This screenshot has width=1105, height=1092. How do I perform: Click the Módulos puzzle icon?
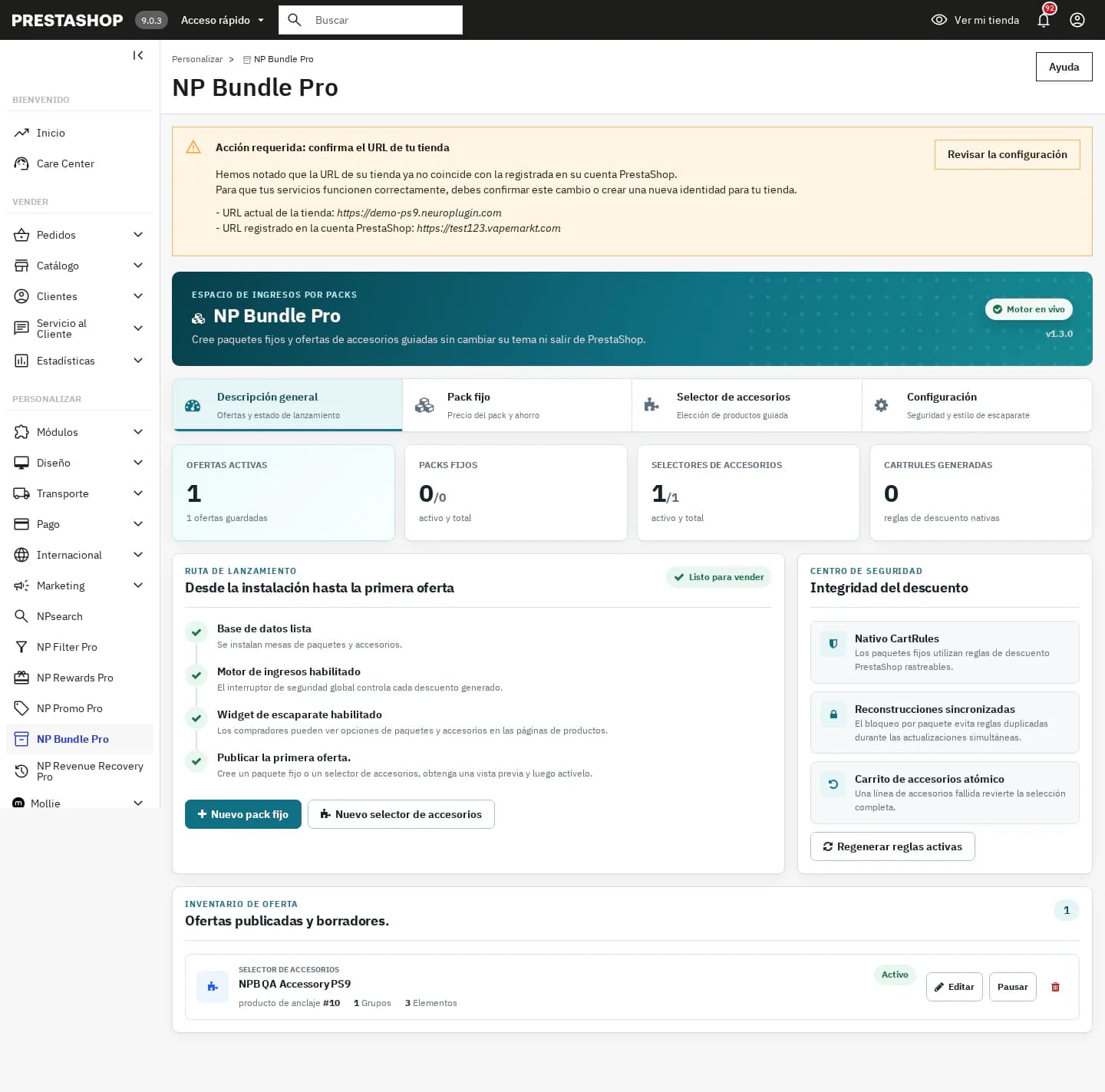coord(21,432)
